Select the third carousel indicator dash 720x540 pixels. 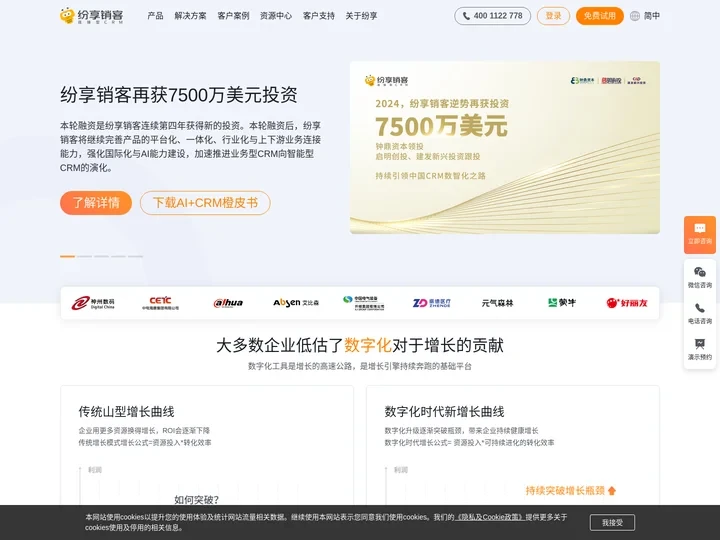pos(101,256)
